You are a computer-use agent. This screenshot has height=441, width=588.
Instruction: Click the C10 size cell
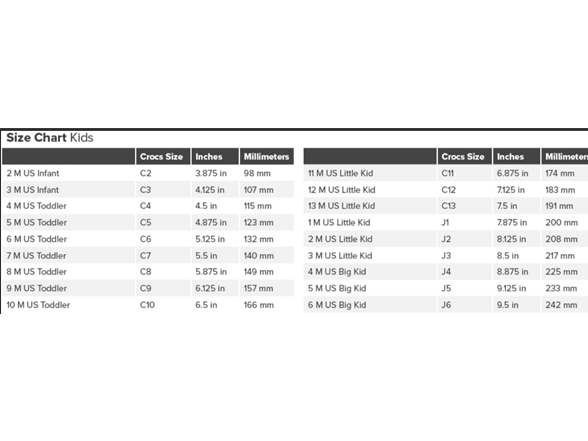click(163, 305)
